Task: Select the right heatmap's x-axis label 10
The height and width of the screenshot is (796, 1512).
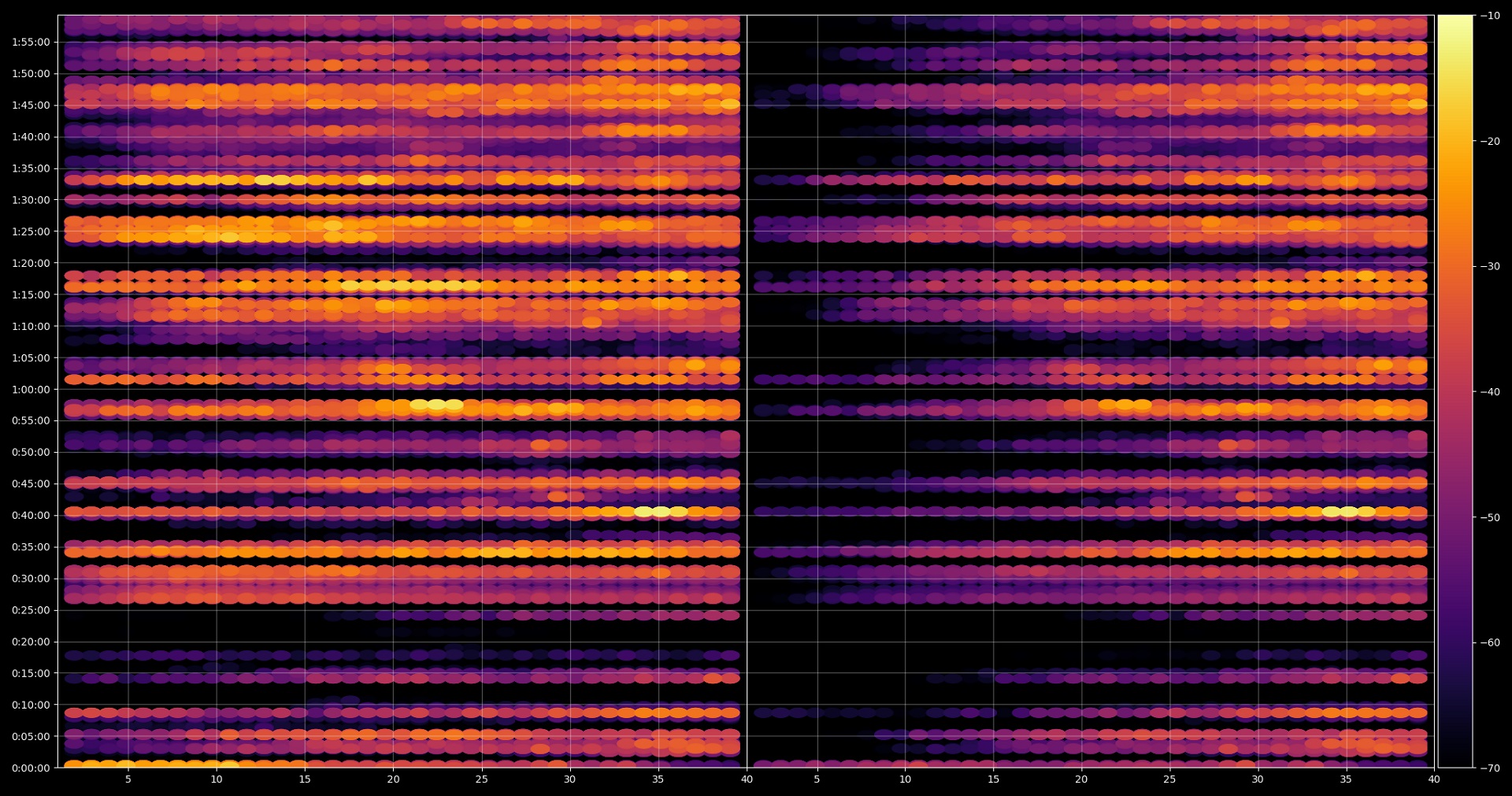Action: (906, 779)
